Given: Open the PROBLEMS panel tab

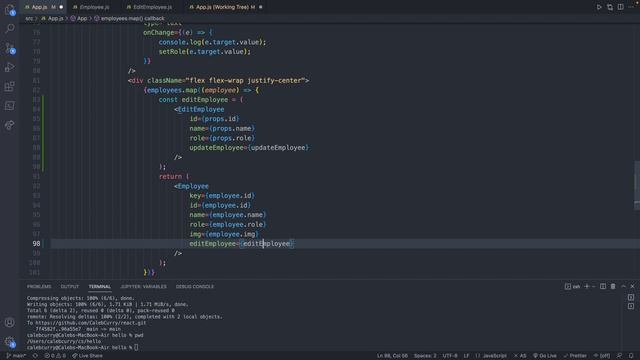Looking at the screenshot, I should coord(39,287).
